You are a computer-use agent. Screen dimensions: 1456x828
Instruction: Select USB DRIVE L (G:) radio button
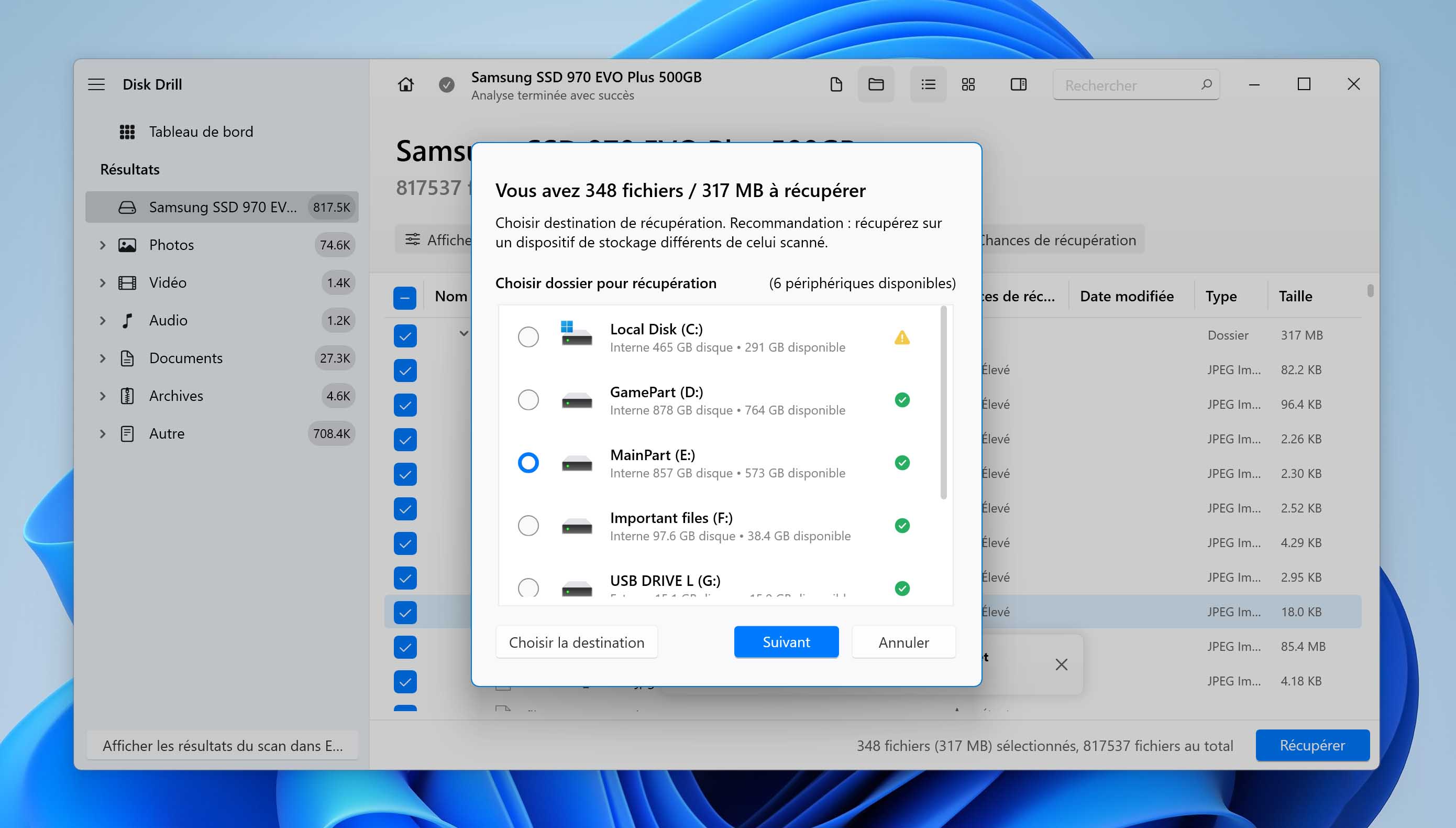(528, 587)
